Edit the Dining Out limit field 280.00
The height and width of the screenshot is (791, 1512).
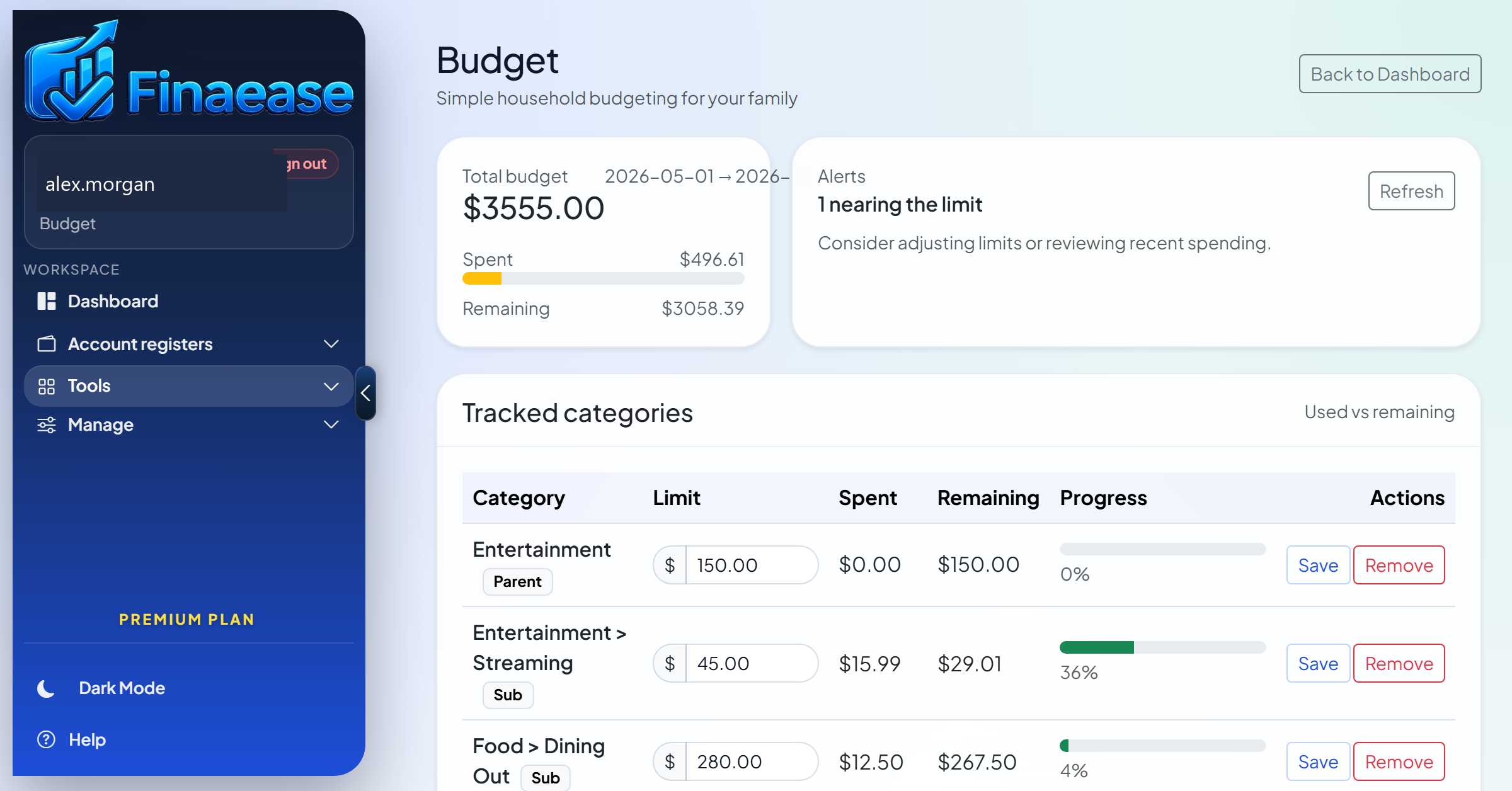(x=752, y=761)
